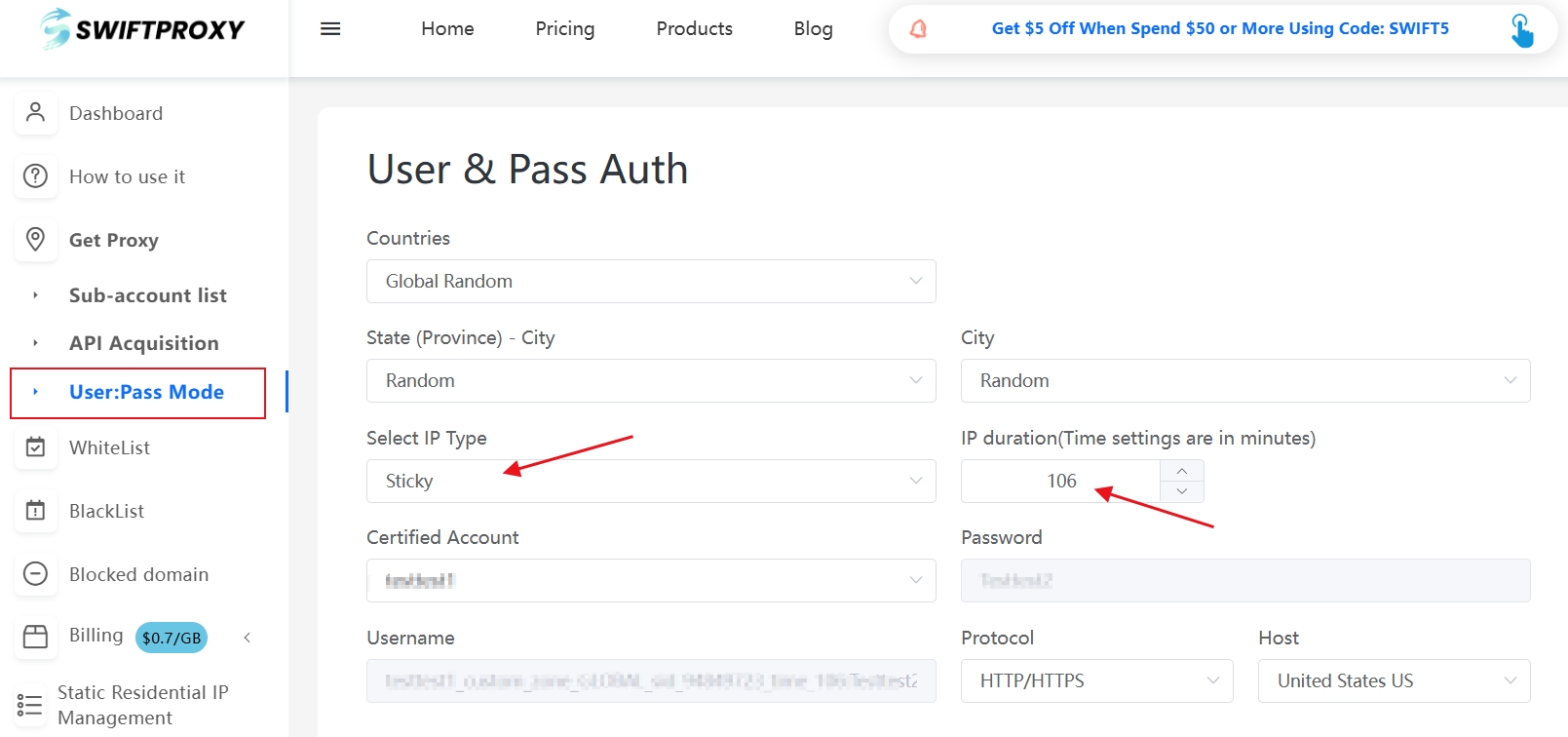Click the Get Proxy location pin icon
This screenshot has width=1568, height=737.
click(x=36, y=239)
